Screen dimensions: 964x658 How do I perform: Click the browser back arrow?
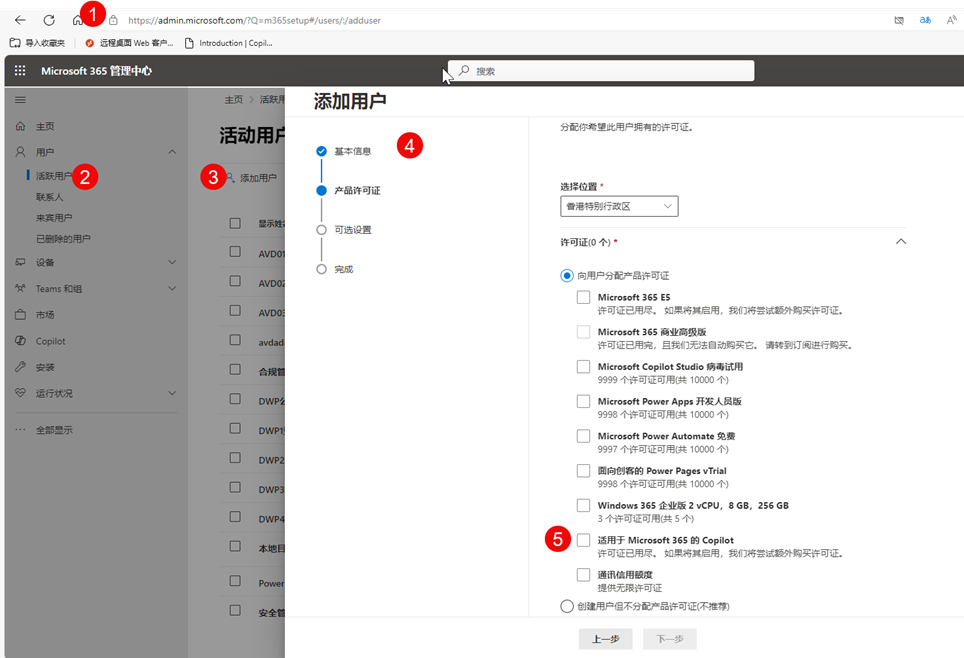click(20, 20)
